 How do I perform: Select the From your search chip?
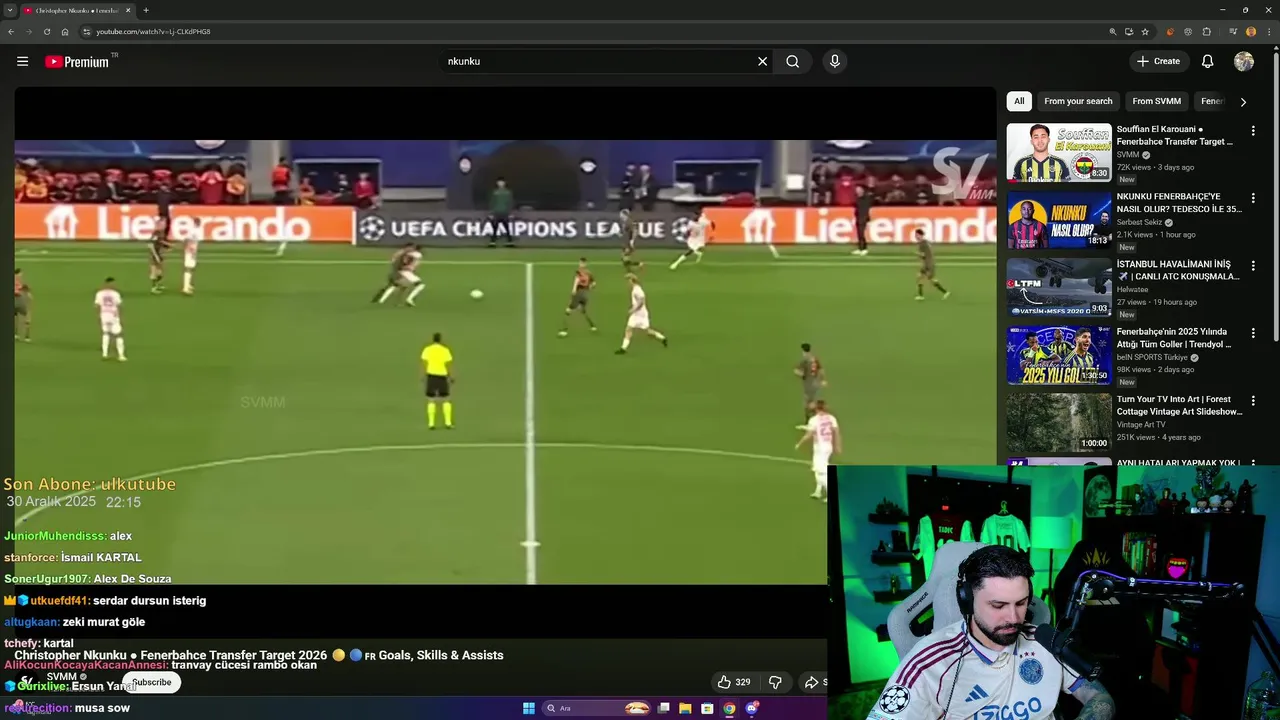(x=1078, y=101)
